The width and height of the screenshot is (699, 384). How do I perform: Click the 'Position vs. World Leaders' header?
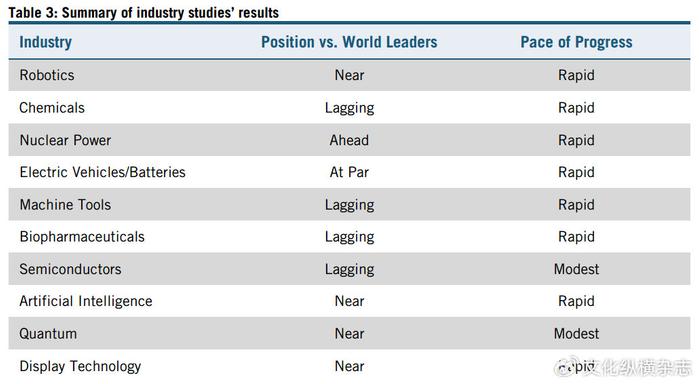349,42
